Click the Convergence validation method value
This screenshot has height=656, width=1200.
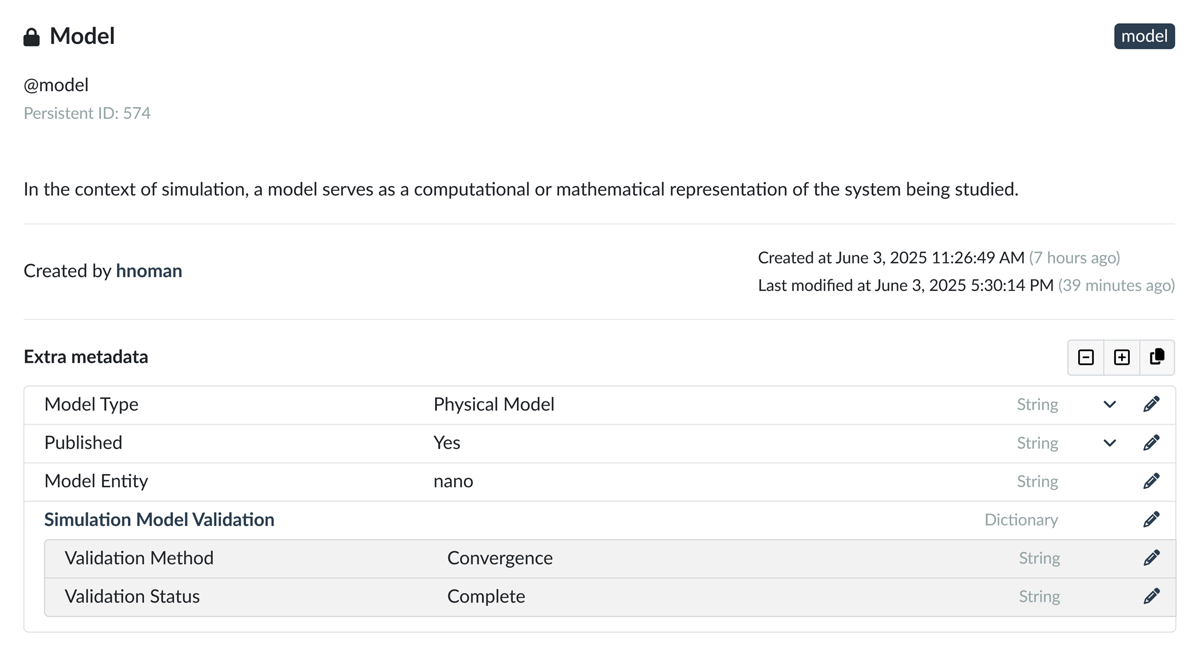(500, 558)
